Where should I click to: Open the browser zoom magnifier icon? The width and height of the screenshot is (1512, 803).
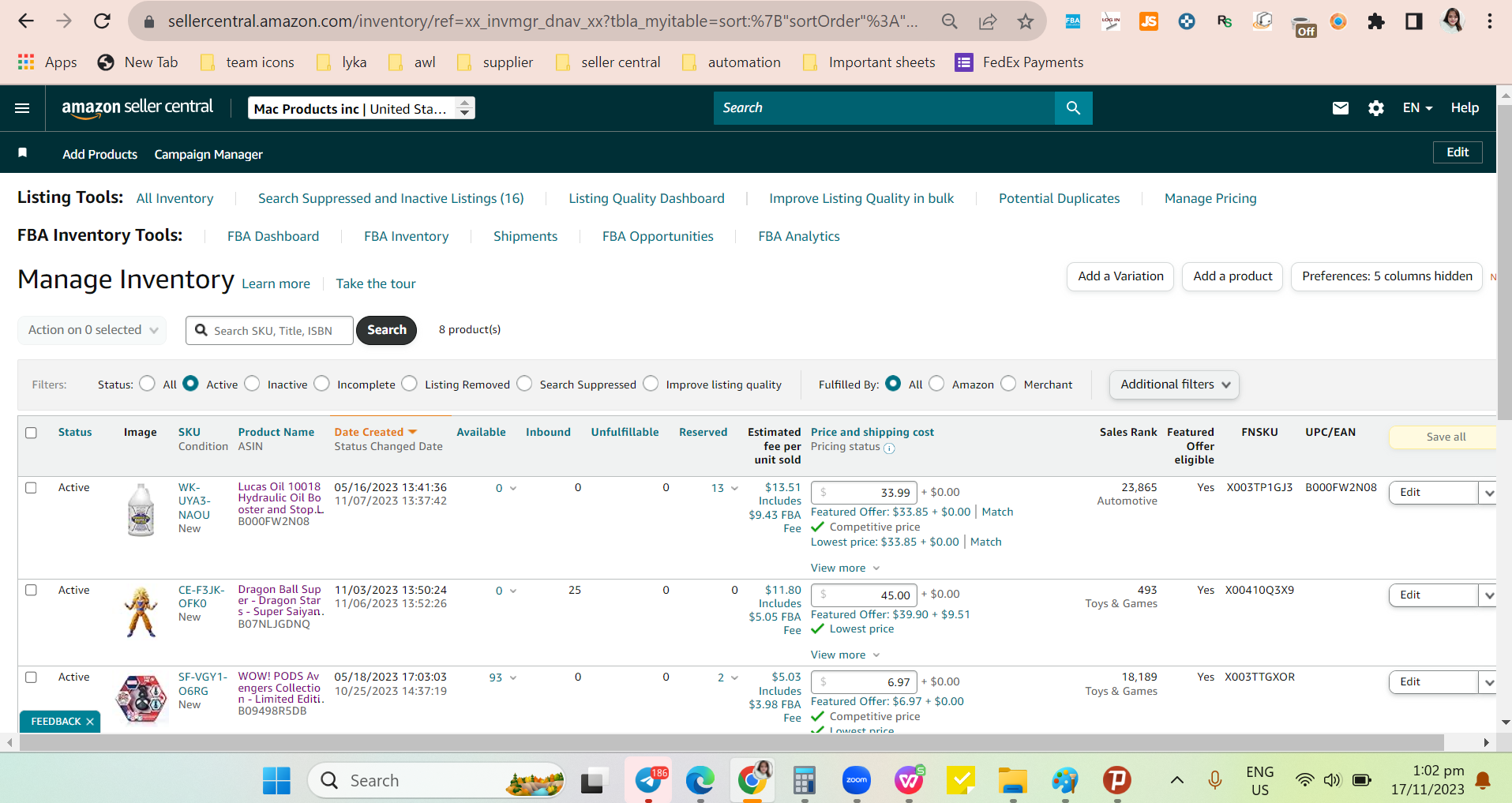pyautogui.click(x=950, y=21)
